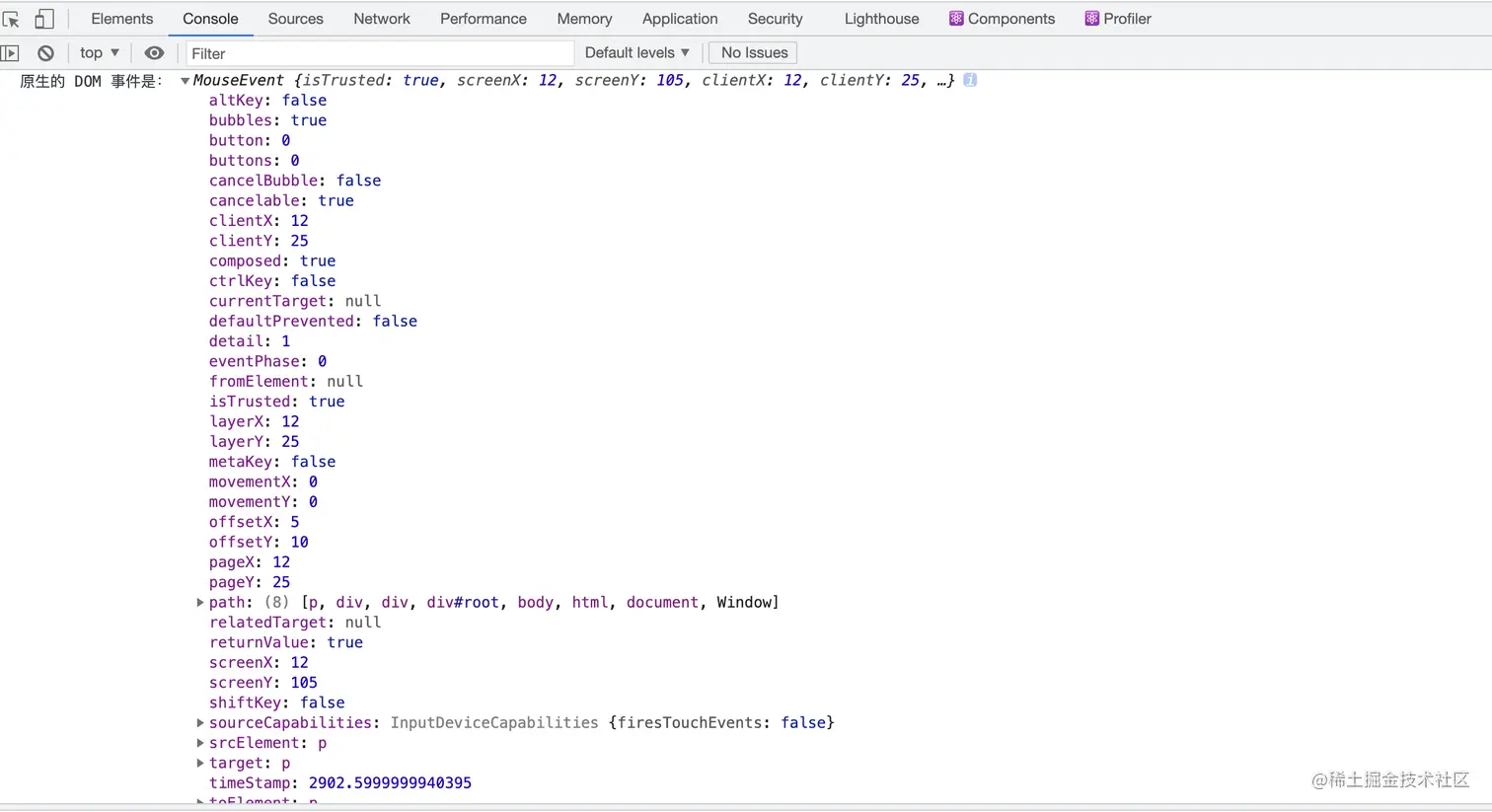Open the Lighthouse tab

click(881, 19)
